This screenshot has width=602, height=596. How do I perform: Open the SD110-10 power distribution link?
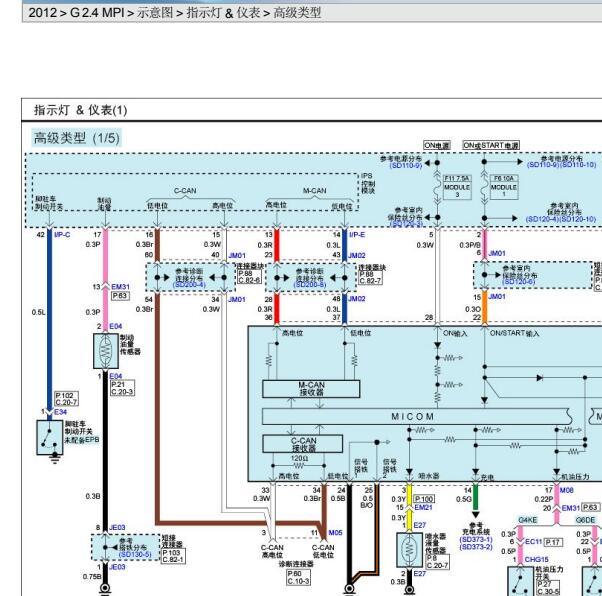pyautogui.click(x=577, y=165)
